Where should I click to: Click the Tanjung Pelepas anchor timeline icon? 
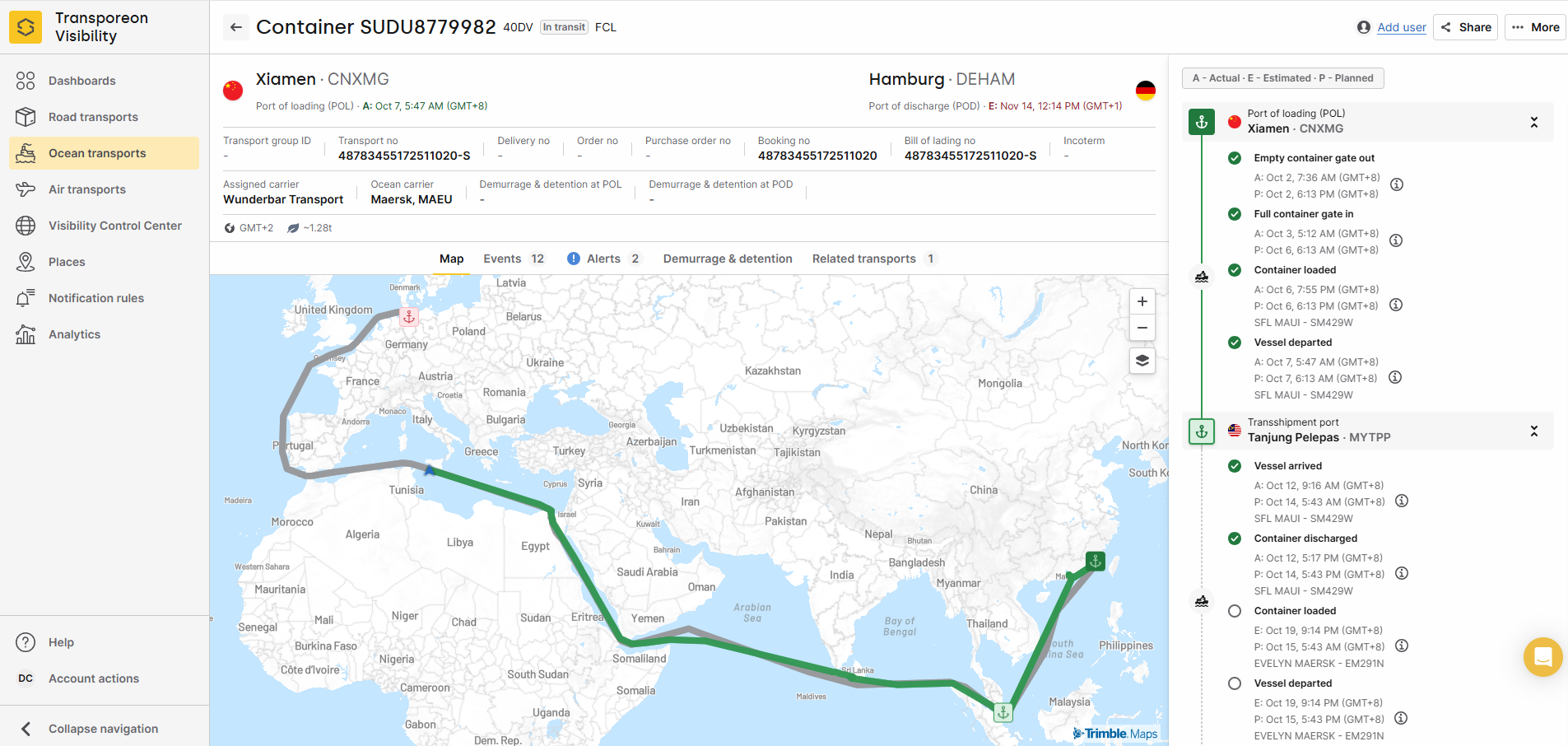click(x=1202, y=431)
